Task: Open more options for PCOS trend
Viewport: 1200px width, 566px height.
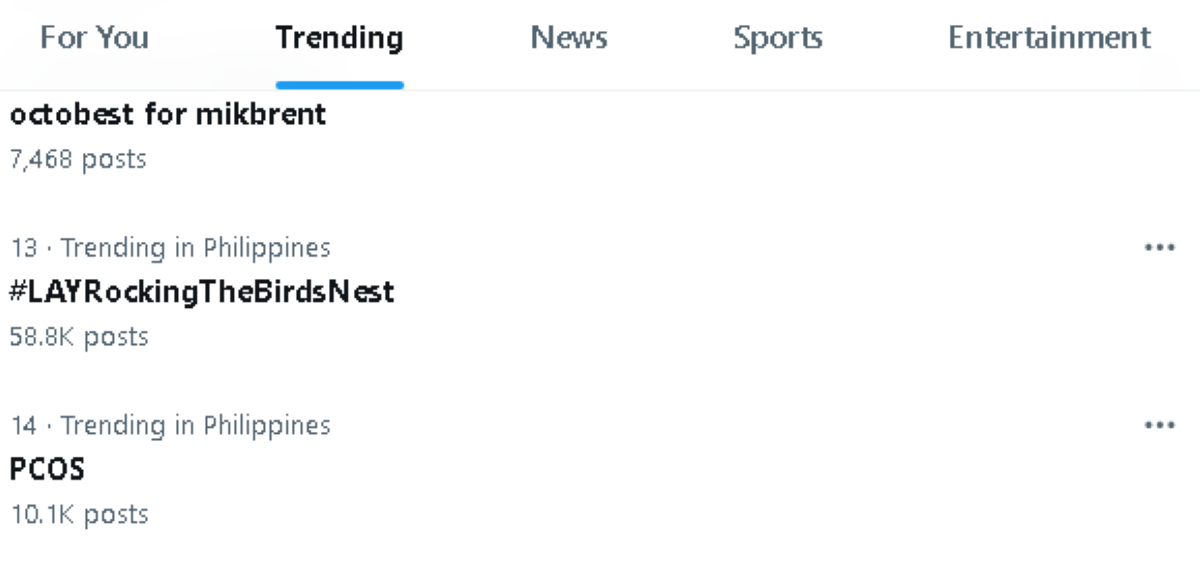Action: (1158, 425)
